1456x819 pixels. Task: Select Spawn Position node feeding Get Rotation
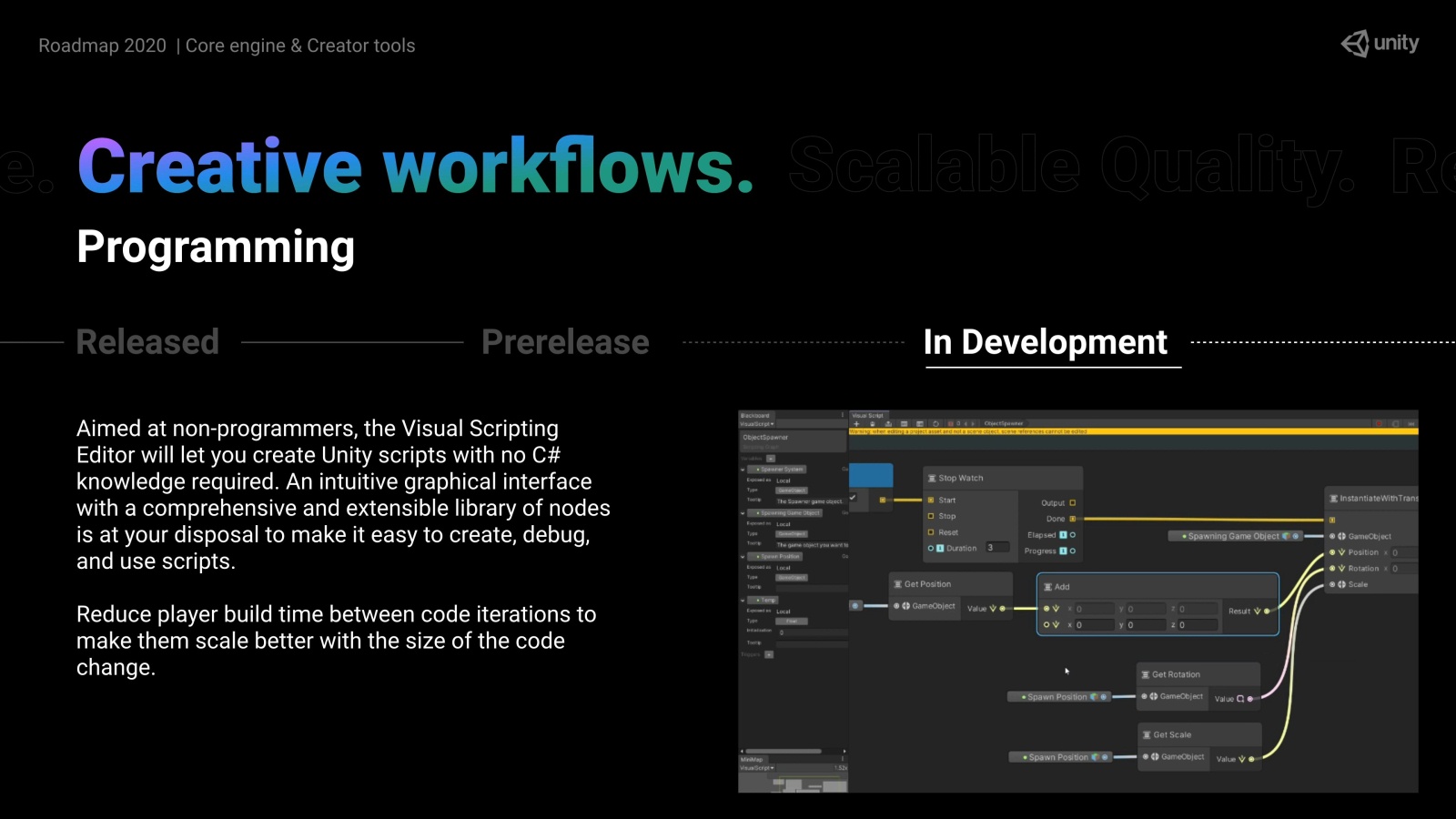[1059, 697]
